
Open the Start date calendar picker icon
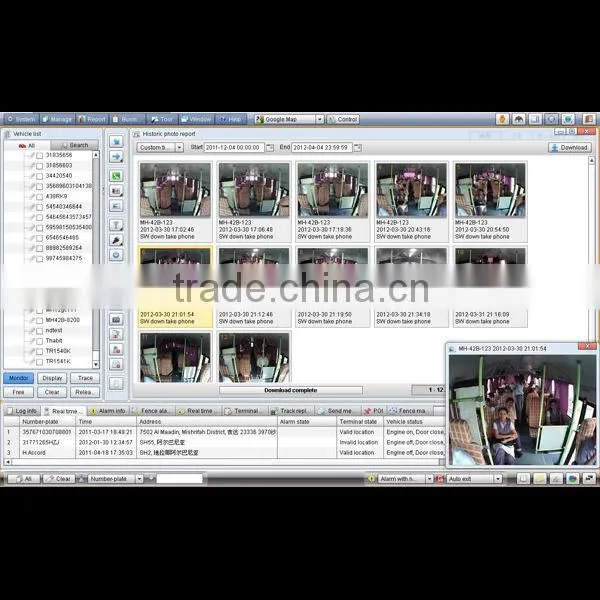pyautogui.click(x=270, y=148)
